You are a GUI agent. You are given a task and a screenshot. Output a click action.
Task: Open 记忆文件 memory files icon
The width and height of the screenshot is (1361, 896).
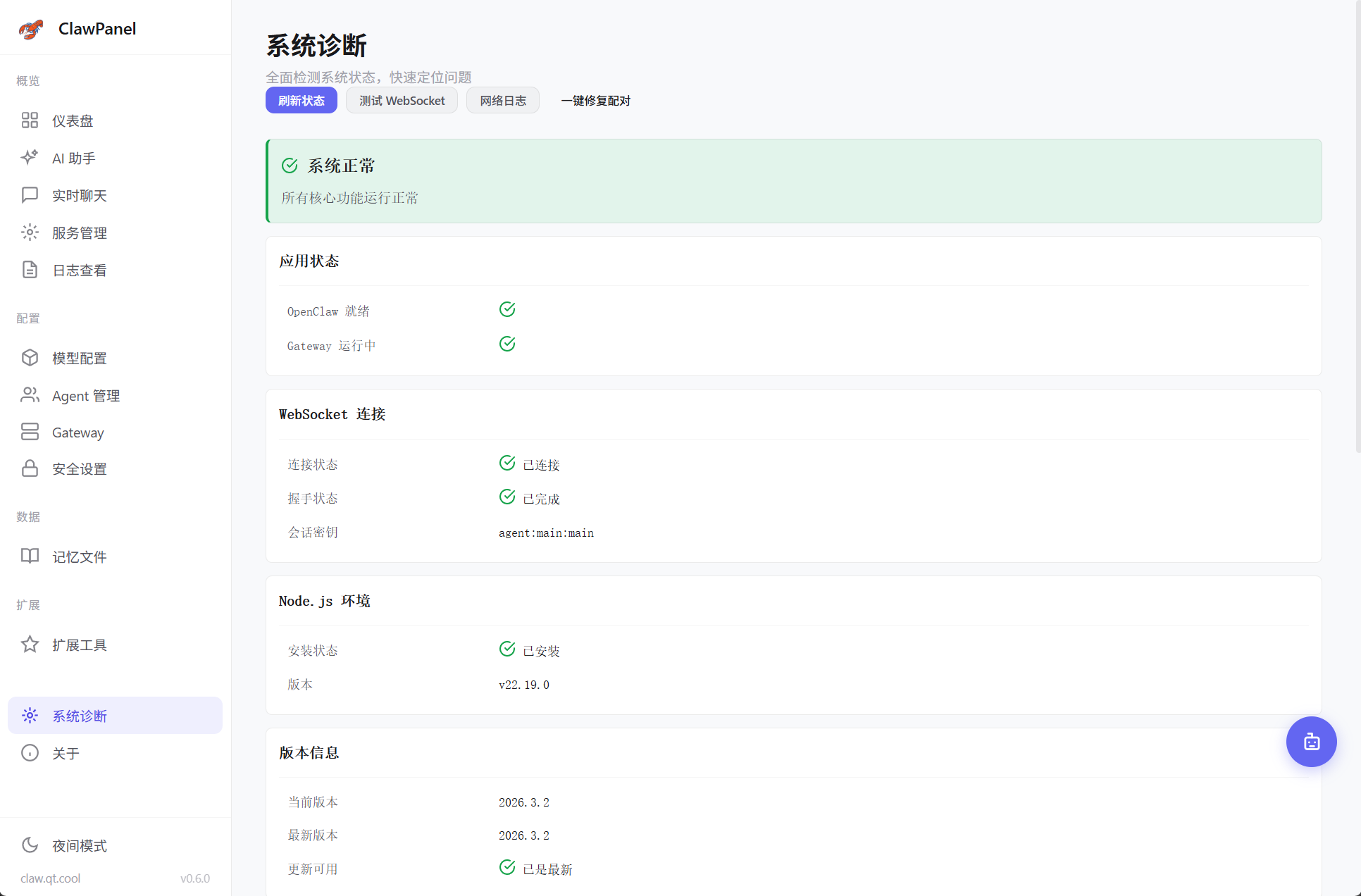click(x=30, y=556)
